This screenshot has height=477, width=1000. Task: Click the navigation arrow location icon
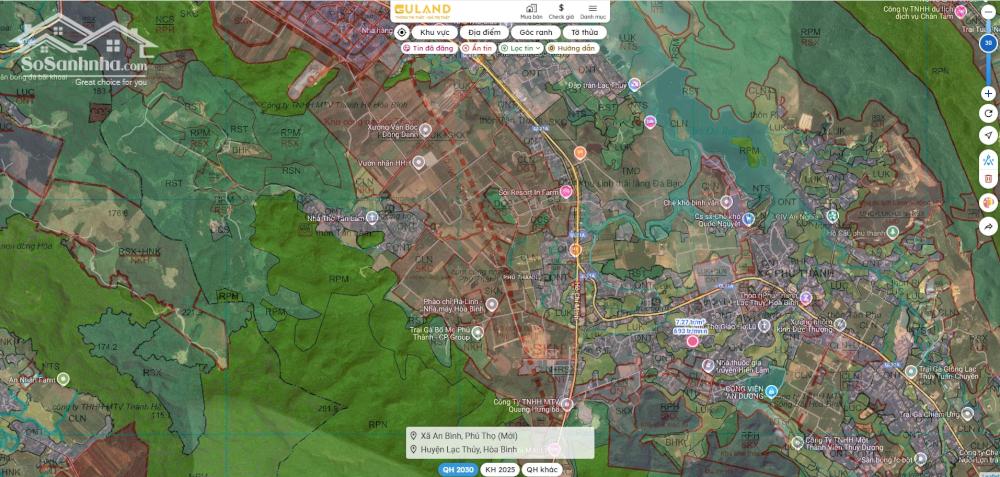click(988, 136)
